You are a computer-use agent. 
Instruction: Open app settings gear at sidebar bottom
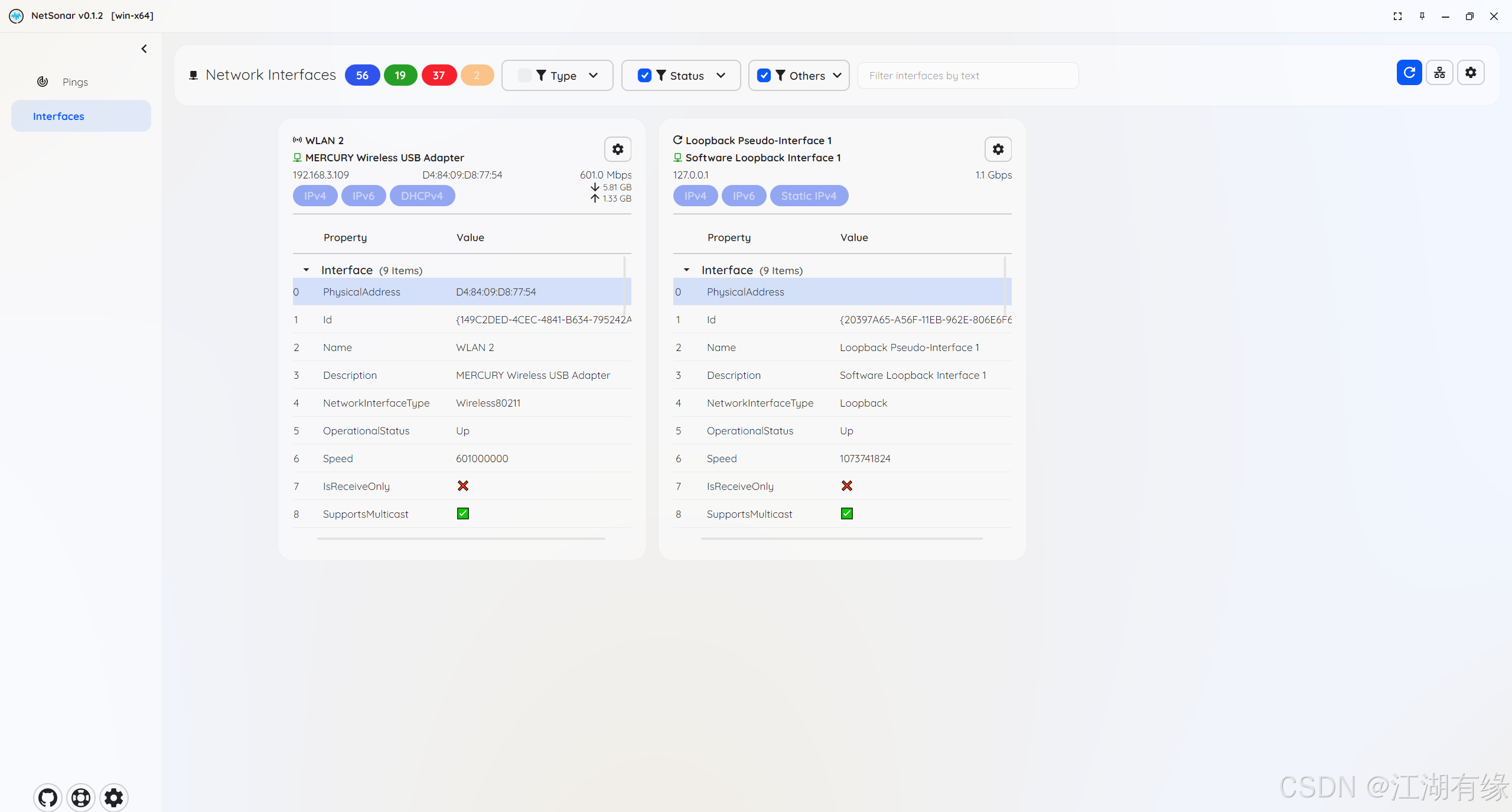[114, 798]
